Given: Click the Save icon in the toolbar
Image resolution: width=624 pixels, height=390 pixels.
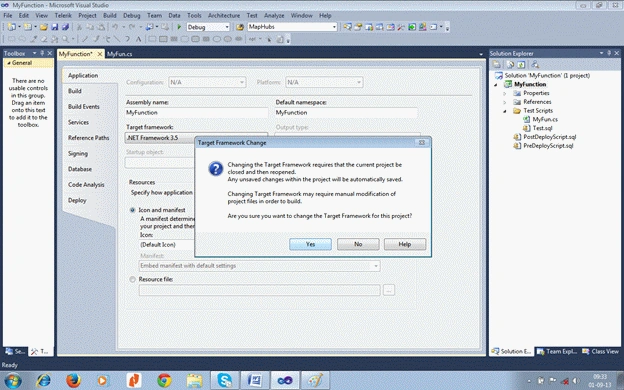Looking at the screenshot, I should (55, 27).
